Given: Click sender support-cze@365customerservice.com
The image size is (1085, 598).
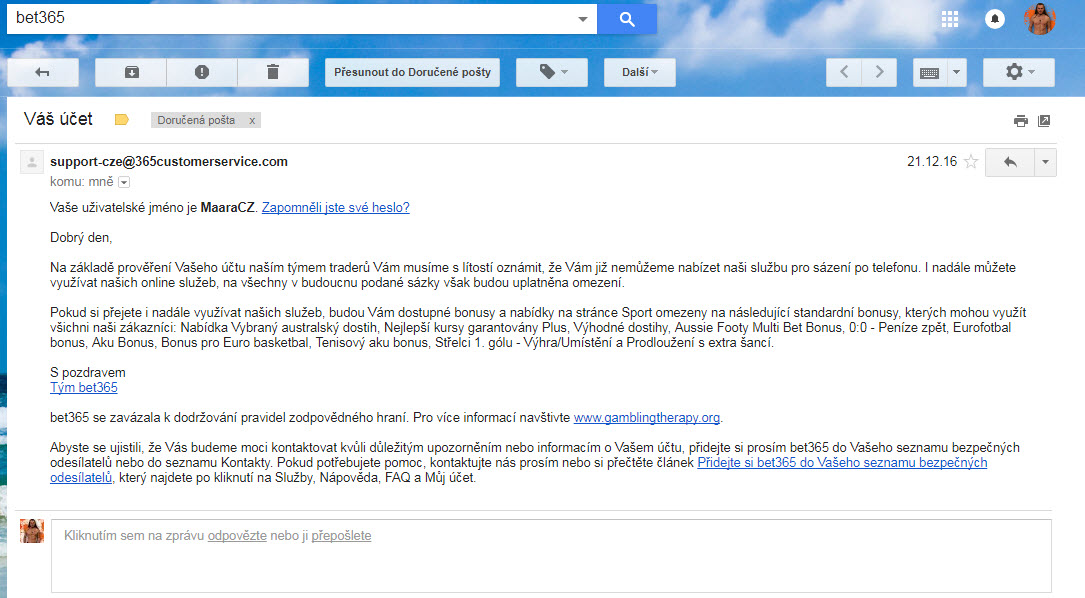Looking at the screenshot, I should click(x=169, y=161).
